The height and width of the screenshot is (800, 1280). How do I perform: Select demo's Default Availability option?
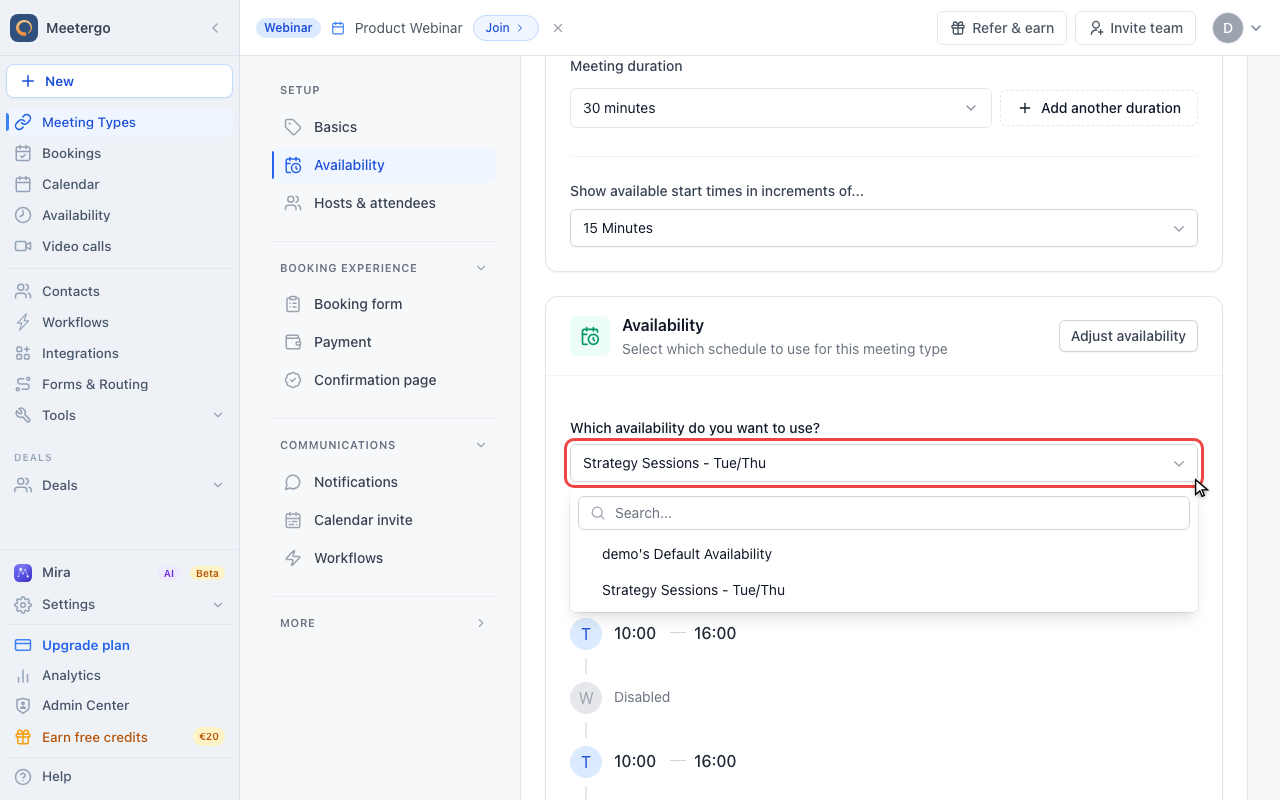point(884,554)
